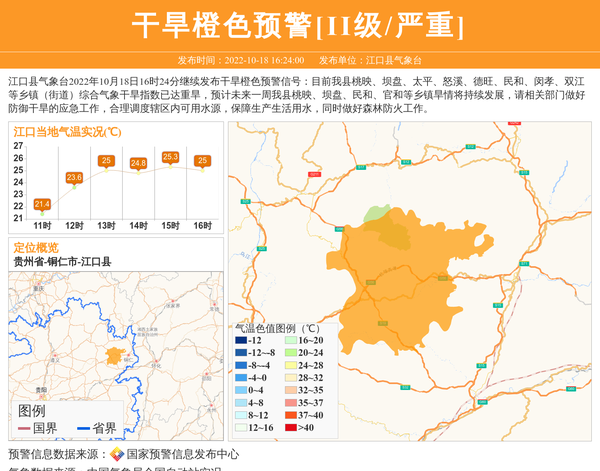Click the 21.4 temperature marker at 11时
Screen dimensions: 600x471
click(x=42, y=204)
